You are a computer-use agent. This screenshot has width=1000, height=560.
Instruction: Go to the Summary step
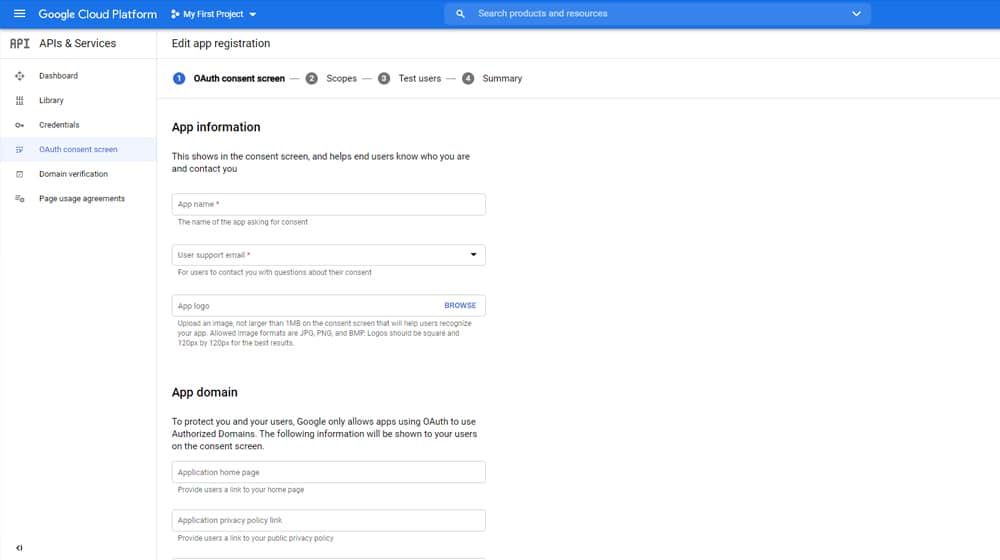[x=502, y=78]
